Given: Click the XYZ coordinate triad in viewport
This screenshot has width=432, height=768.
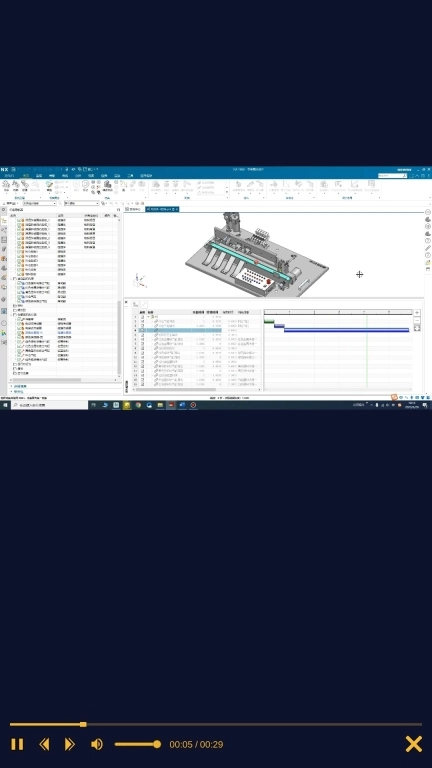Looking at the screenshot, I should [139, 281].
